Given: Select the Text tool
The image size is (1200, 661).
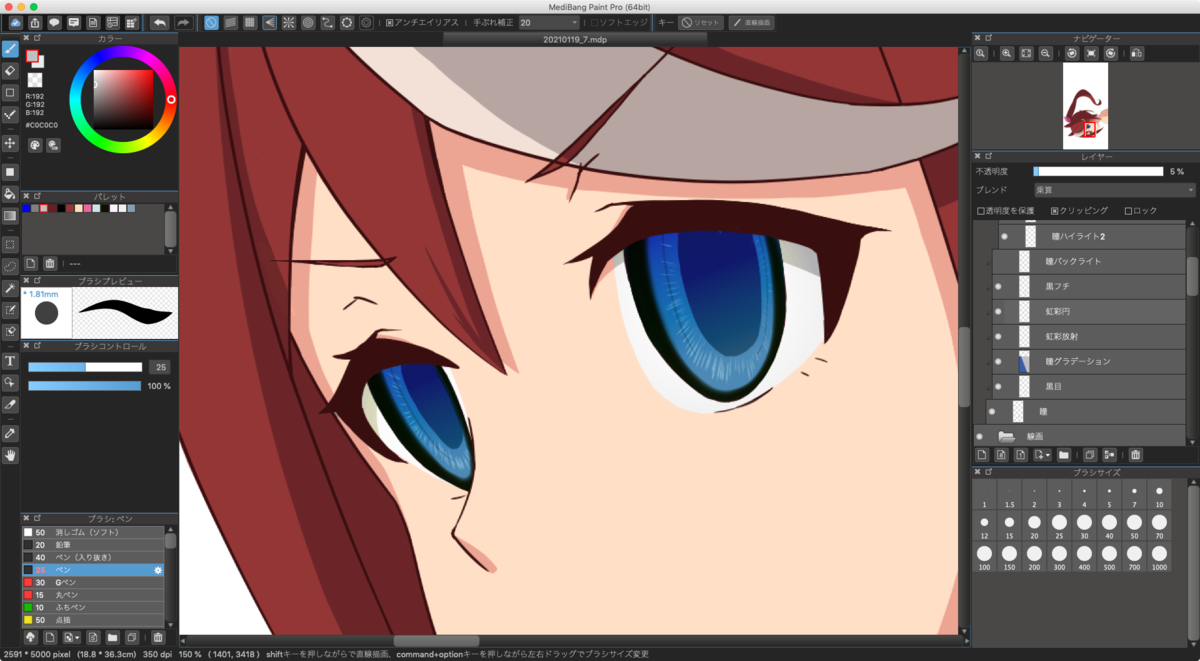Looking at the screenshot, I should [10, 360].
